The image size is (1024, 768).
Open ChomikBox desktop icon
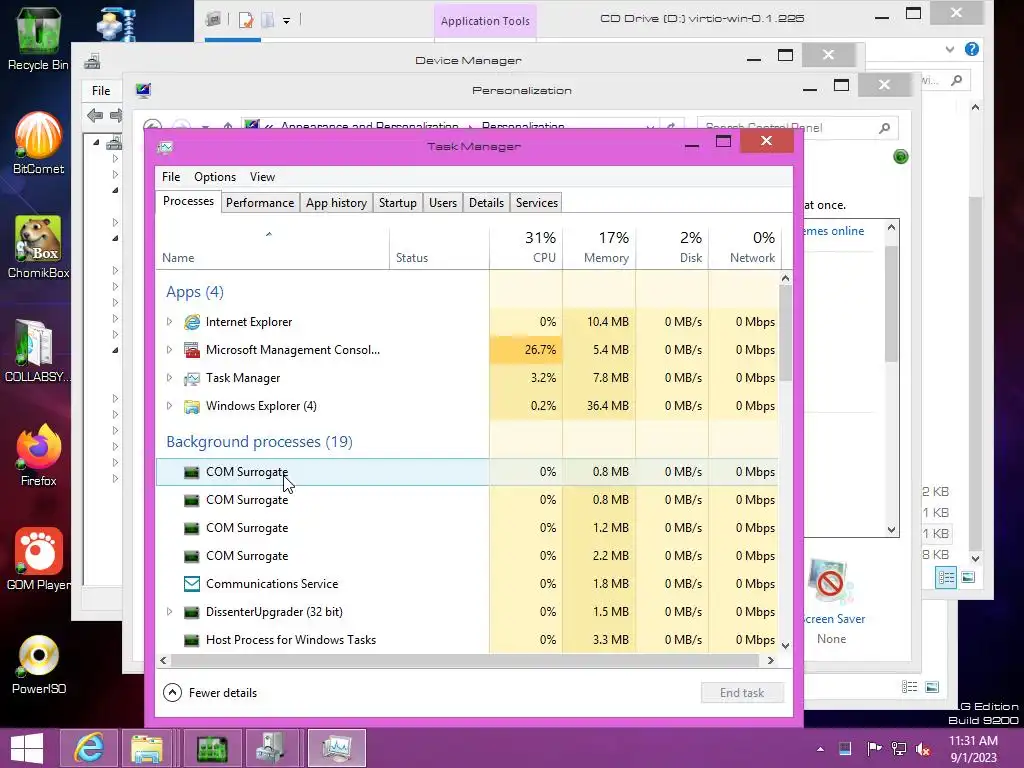tap(38, 247)
